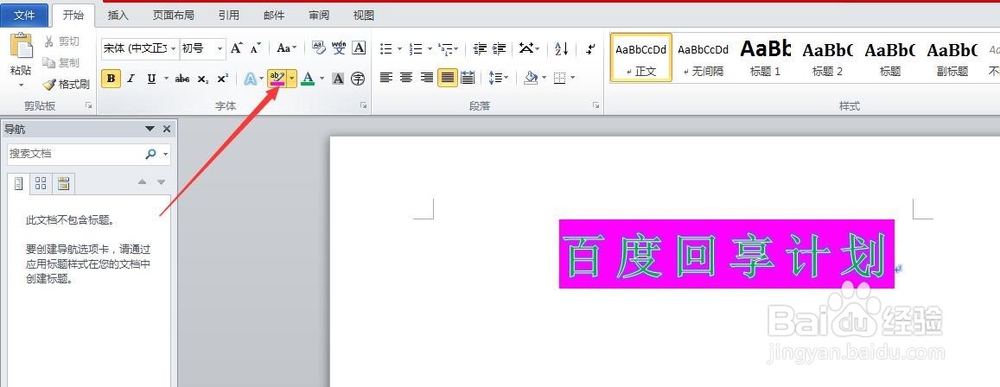Click the numbered list icon

point(416,48)
